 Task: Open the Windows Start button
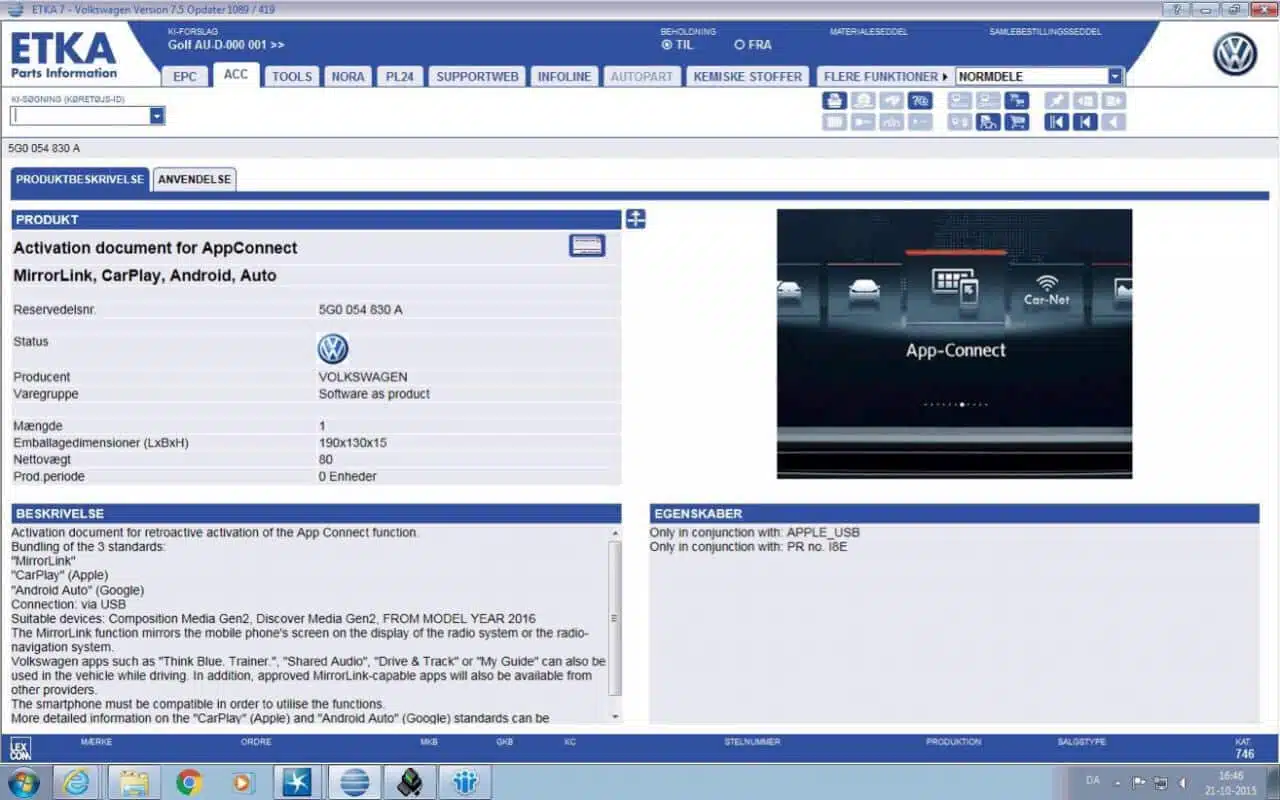23,782
